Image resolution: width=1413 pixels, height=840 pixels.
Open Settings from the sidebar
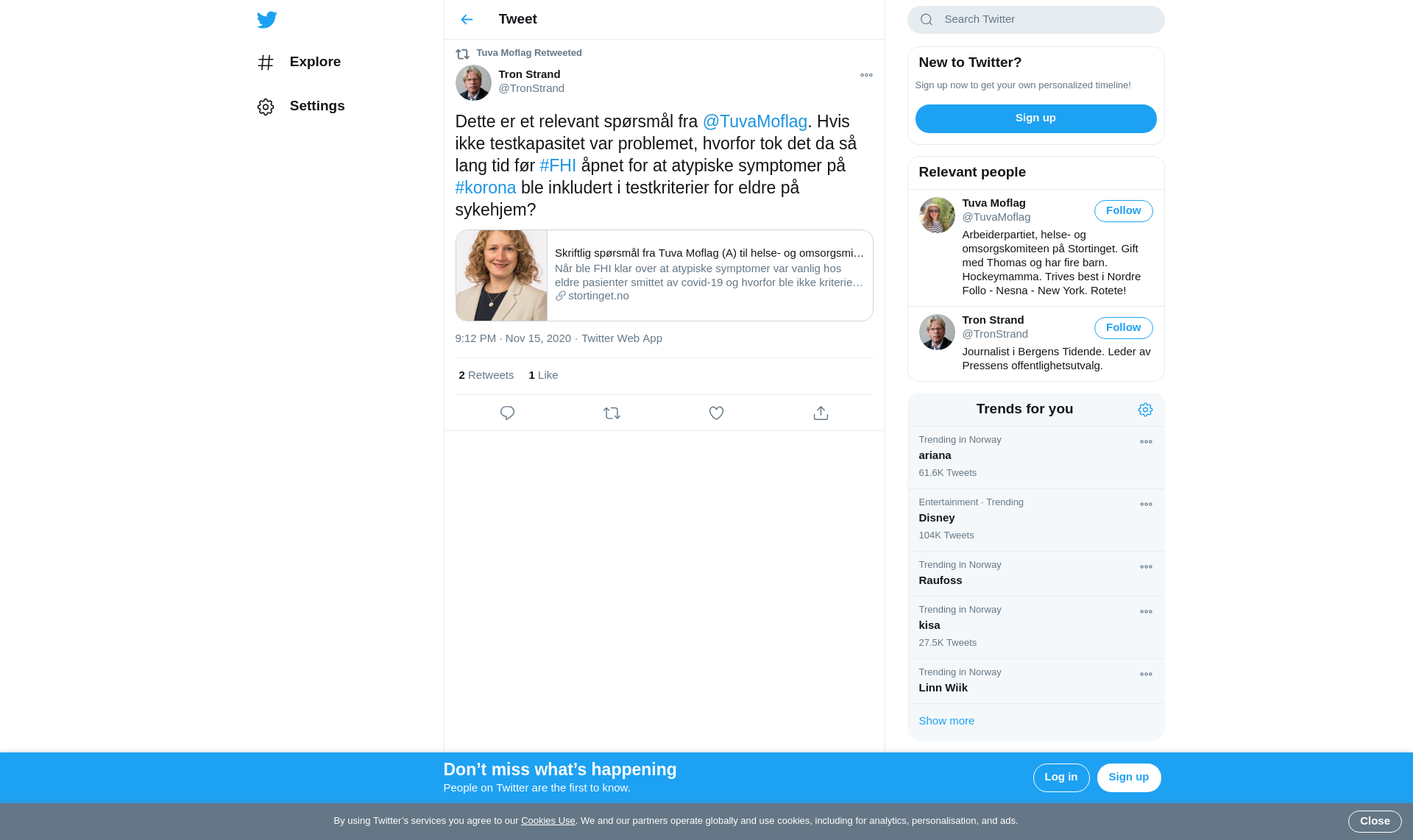[301, 107]
